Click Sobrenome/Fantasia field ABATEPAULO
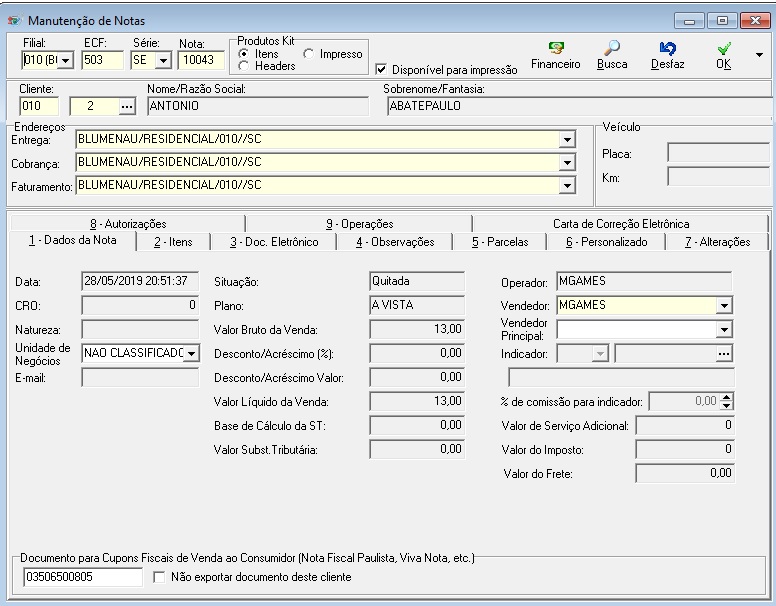Image resolution: width=776 pixels, height=606 pixels. click(579, 106)
